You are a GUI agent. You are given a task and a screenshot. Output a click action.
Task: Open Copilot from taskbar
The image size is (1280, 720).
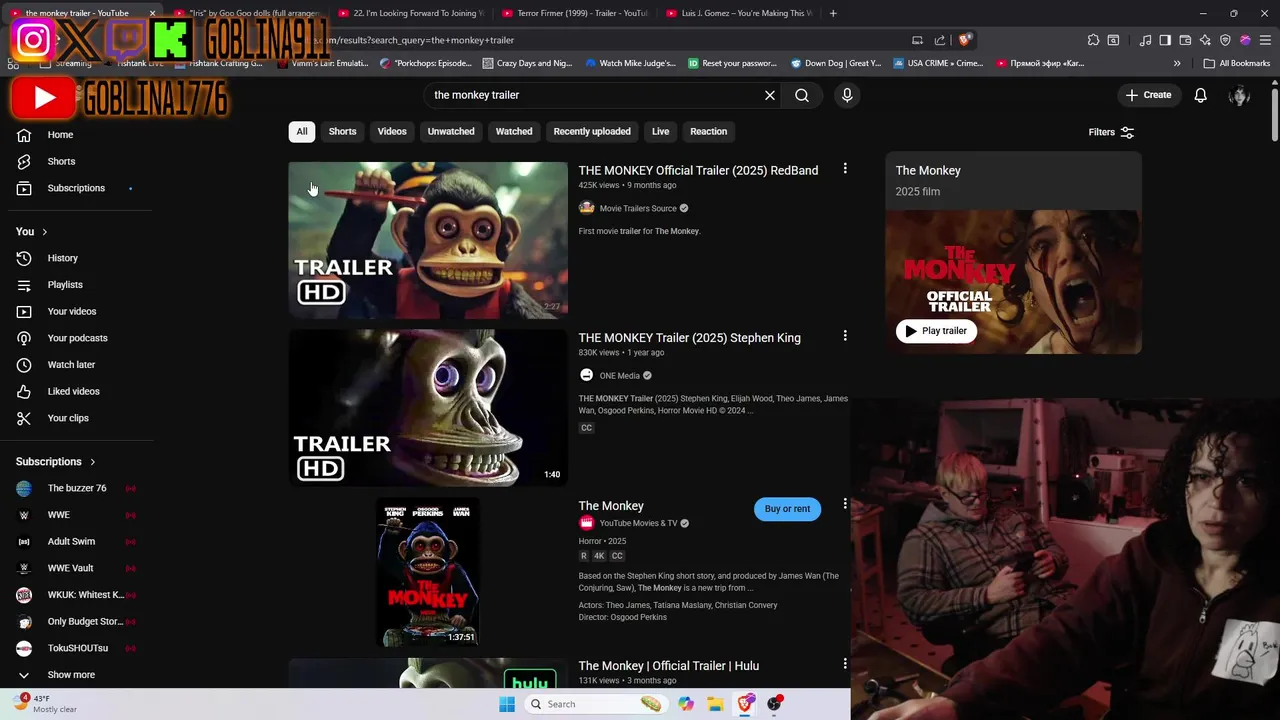685,704
